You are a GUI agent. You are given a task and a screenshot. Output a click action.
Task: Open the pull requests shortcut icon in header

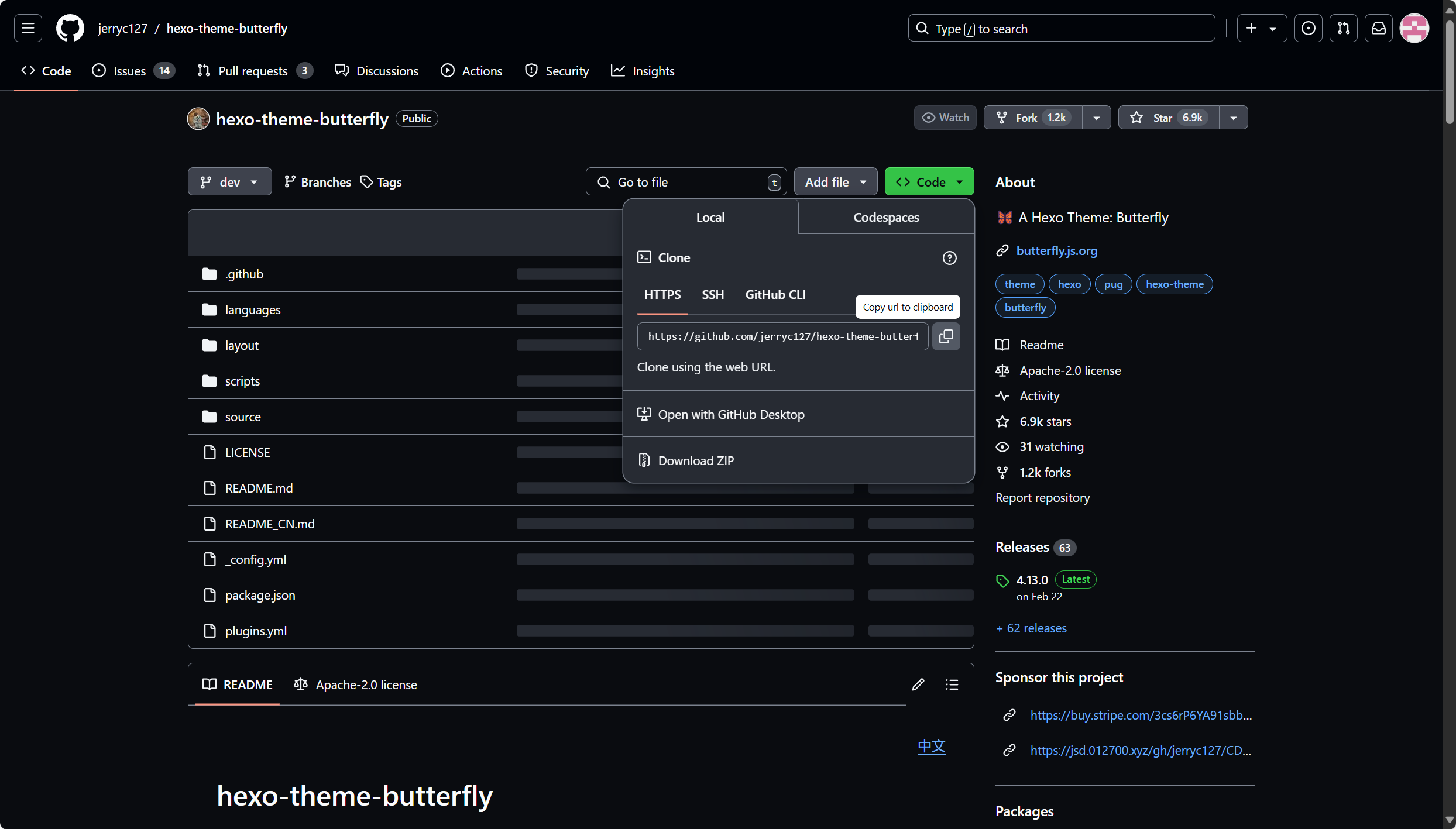1344,28
